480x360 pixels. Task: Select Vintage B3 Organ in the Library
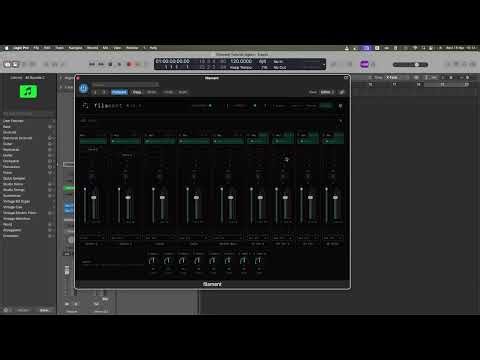pyautogui.click(x=28, y=201)
